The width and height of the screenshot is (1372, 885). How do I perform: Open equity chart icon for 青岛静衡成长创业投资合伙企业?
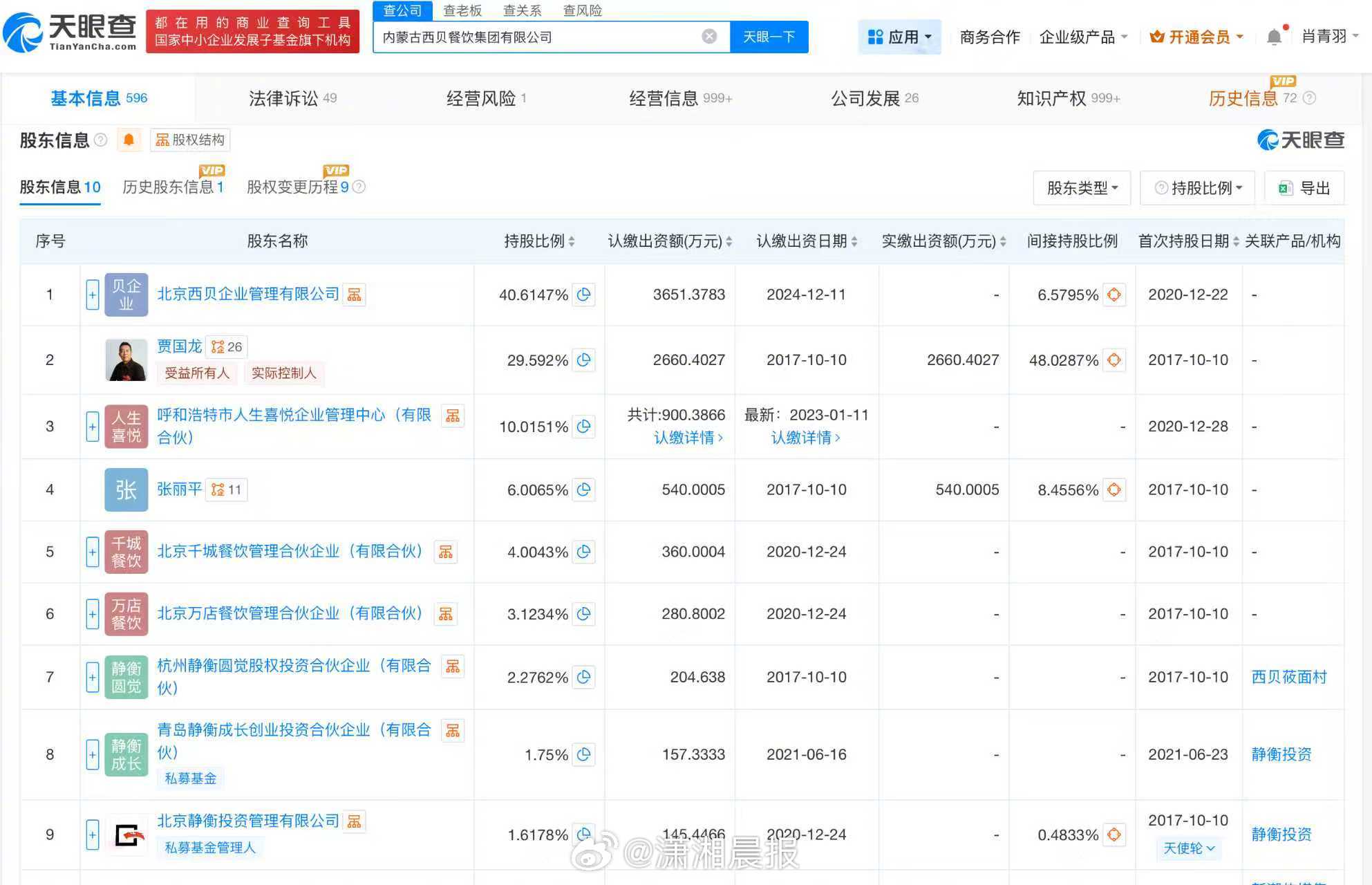(x=453, y=730)
